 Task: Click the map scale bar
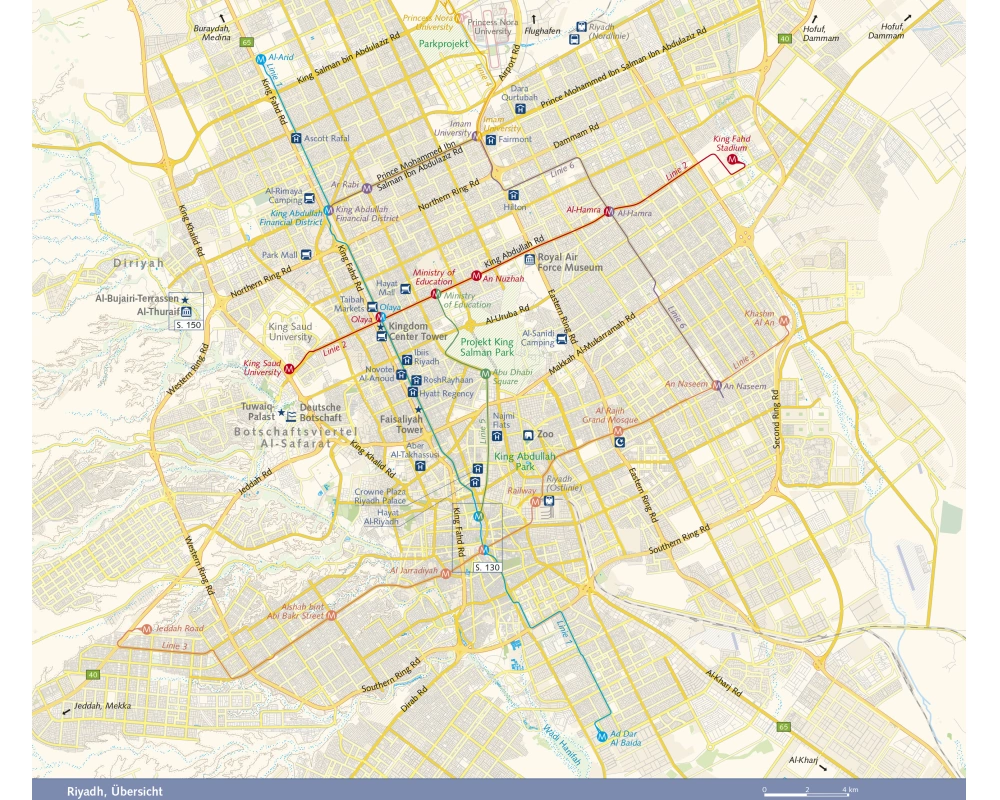coord(806,790)
